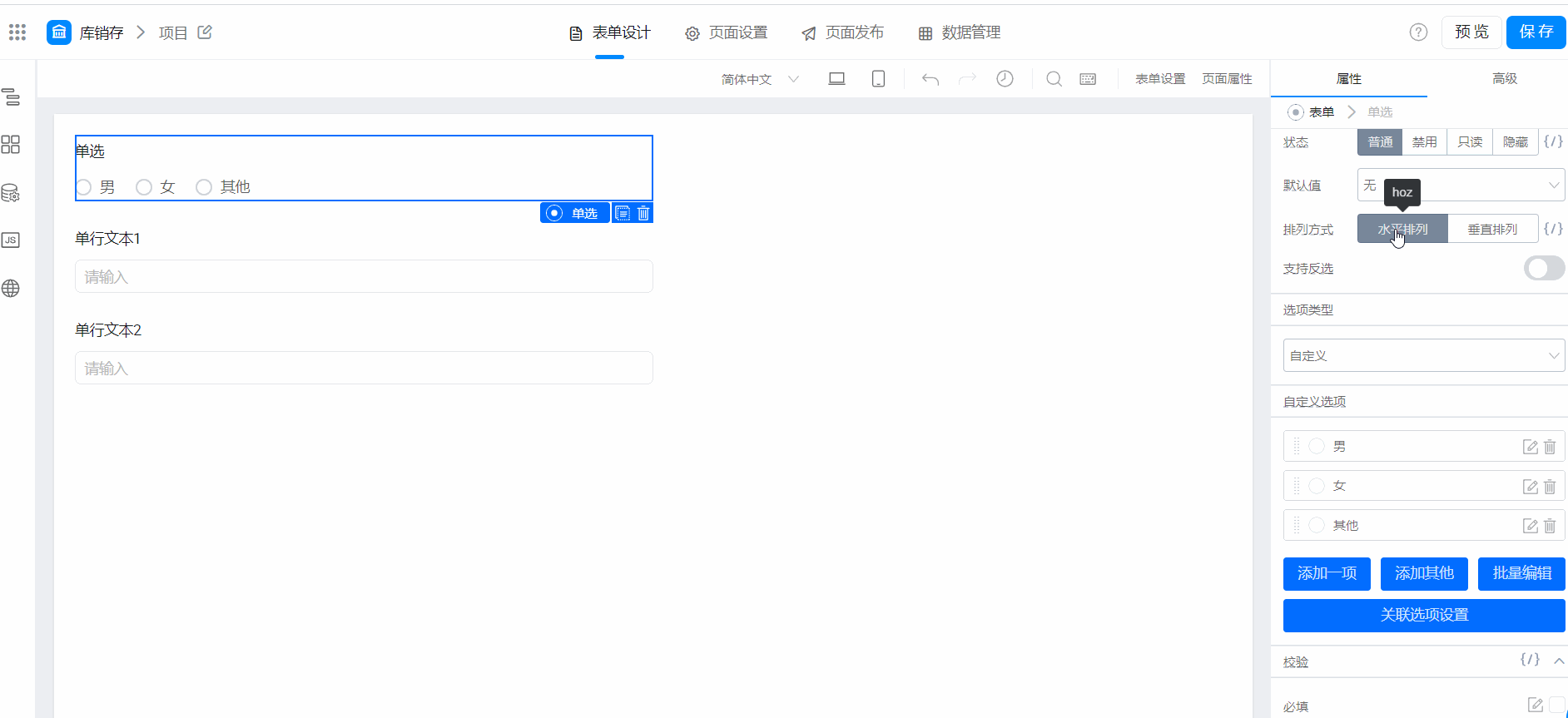Switch to the 高级 tab
The height and width of the screenshot is (718, 1568).
click(x=1505, y=78)
